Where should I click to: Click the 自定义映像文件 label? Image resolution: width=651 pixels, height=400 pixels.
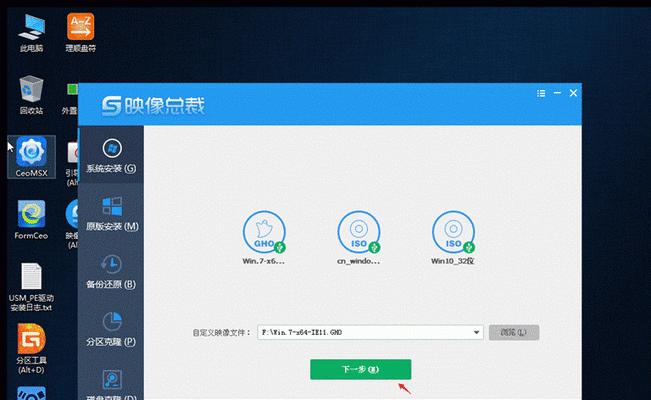(221, 333)
